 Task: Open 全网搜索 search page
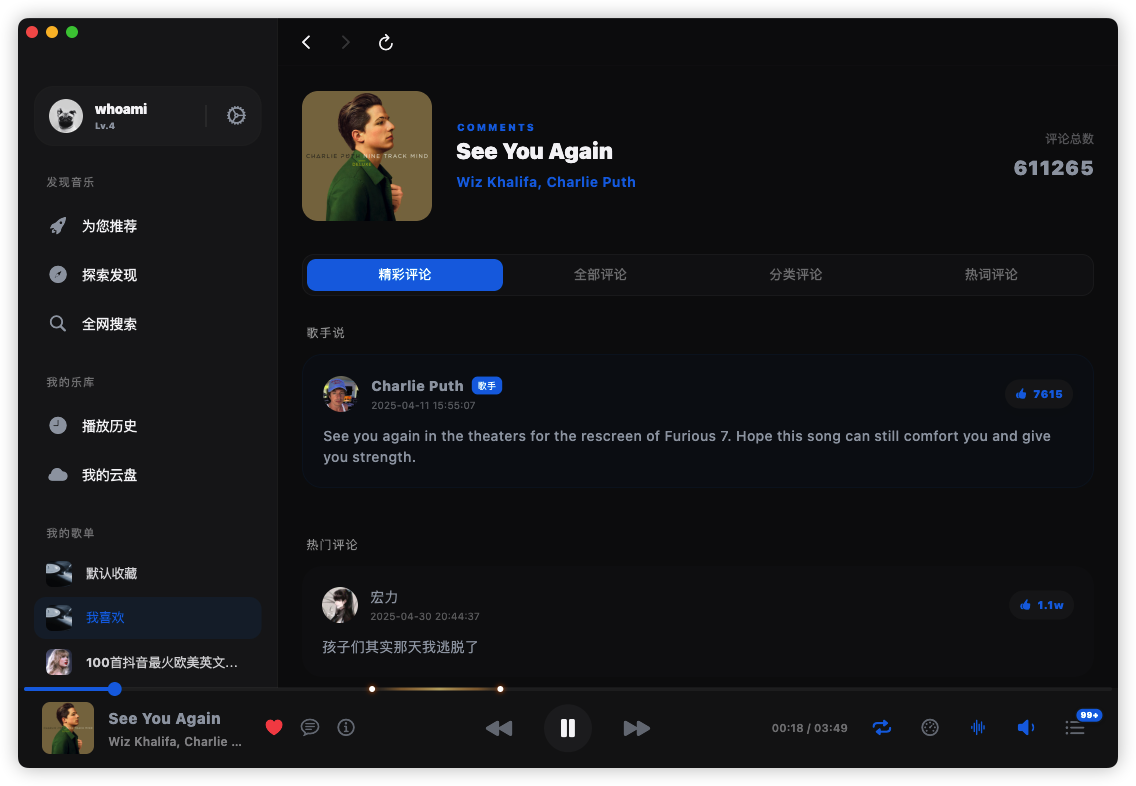click(x=148, y=324)
